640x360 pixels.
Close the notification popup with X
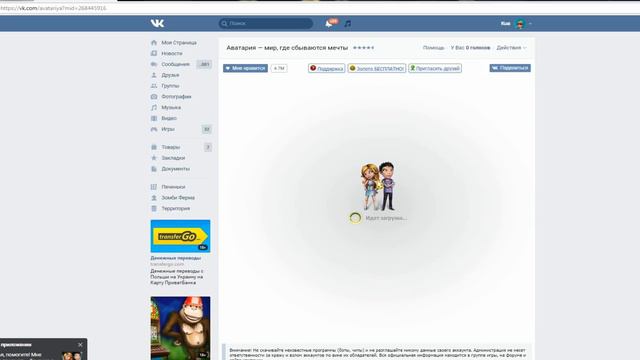coord(80,344)
